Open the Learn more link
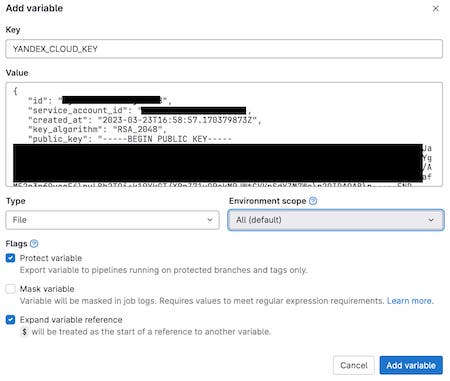This screenshot has height=381, width=450. tap(410, 301)
